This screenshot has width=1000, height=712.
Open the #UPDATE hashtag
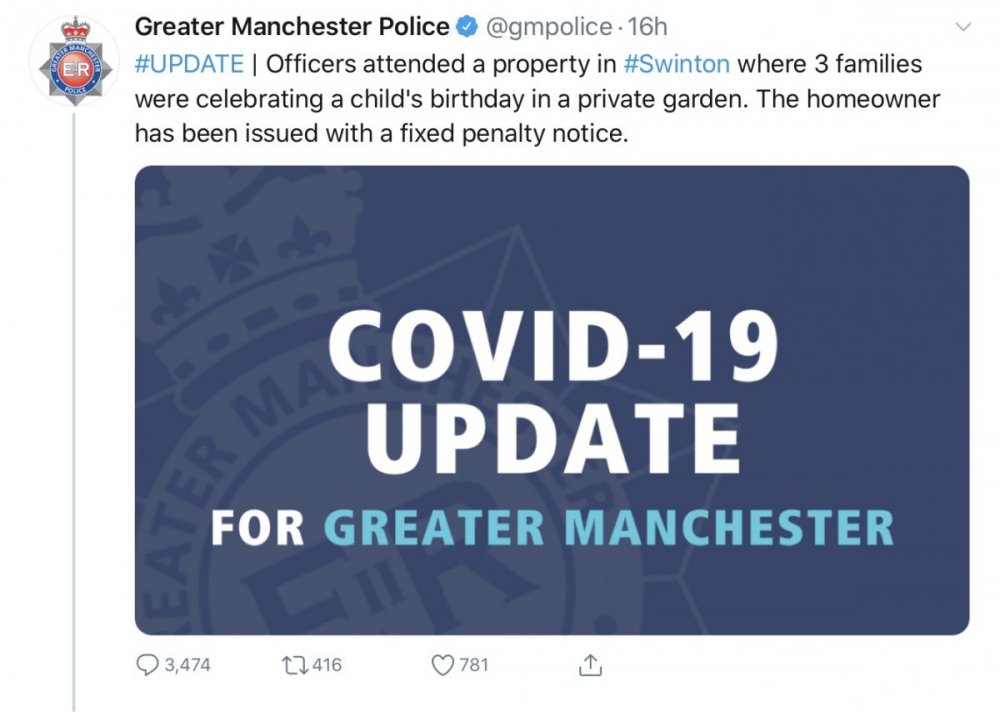(188, 65)
